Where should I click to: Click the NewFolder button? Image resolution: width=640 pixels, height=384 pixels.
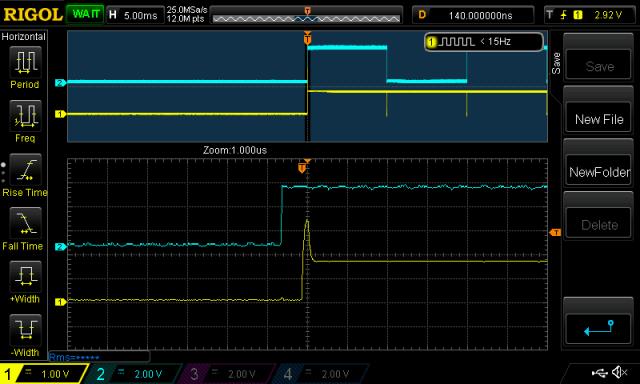point(599,172)
